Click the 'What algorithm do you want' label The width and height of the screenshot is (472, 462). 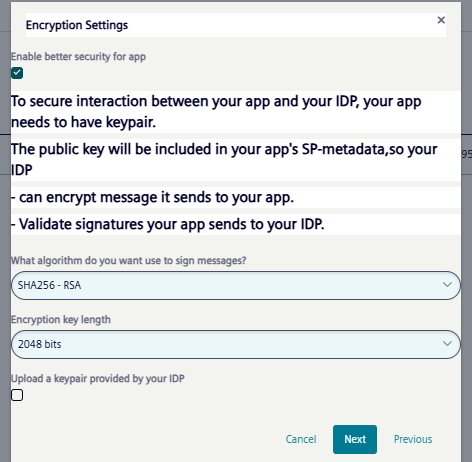(129, 260)
